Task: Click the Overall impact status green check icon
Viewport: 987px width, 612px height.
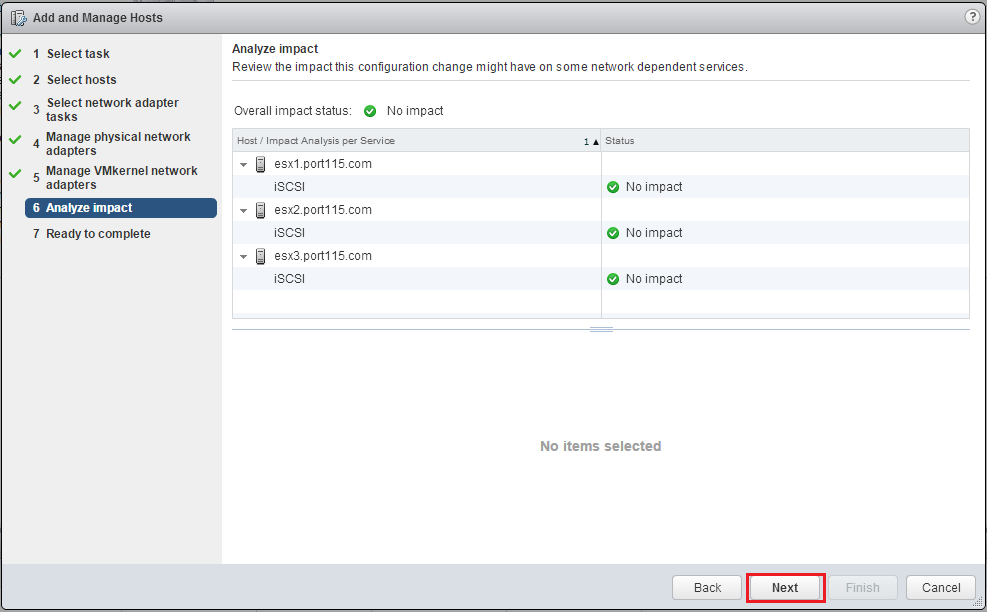Action: (369, 111)
